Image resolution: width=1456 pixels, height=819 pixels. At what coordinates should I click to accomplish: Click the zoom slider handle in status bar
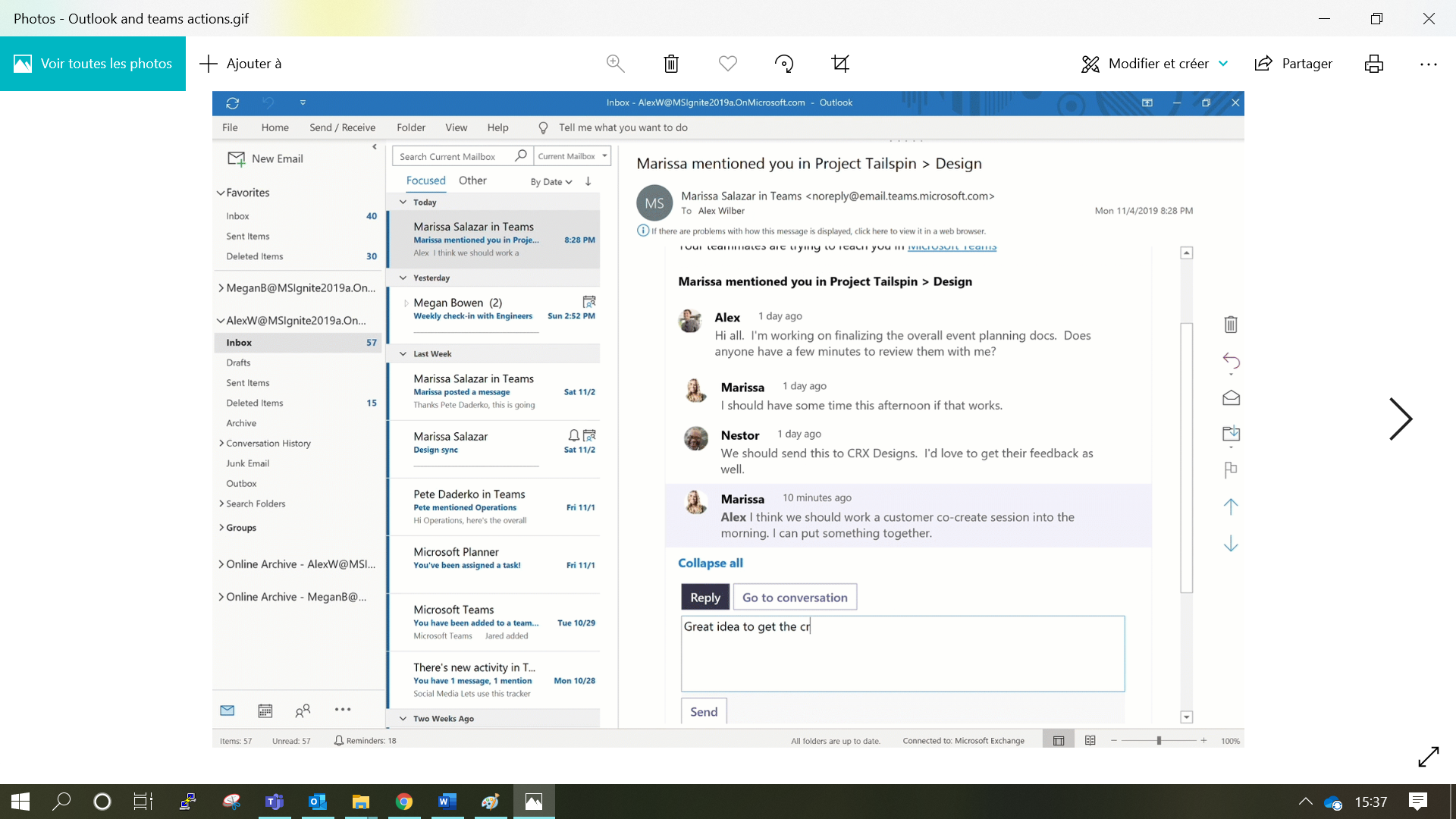point(1159,741)
